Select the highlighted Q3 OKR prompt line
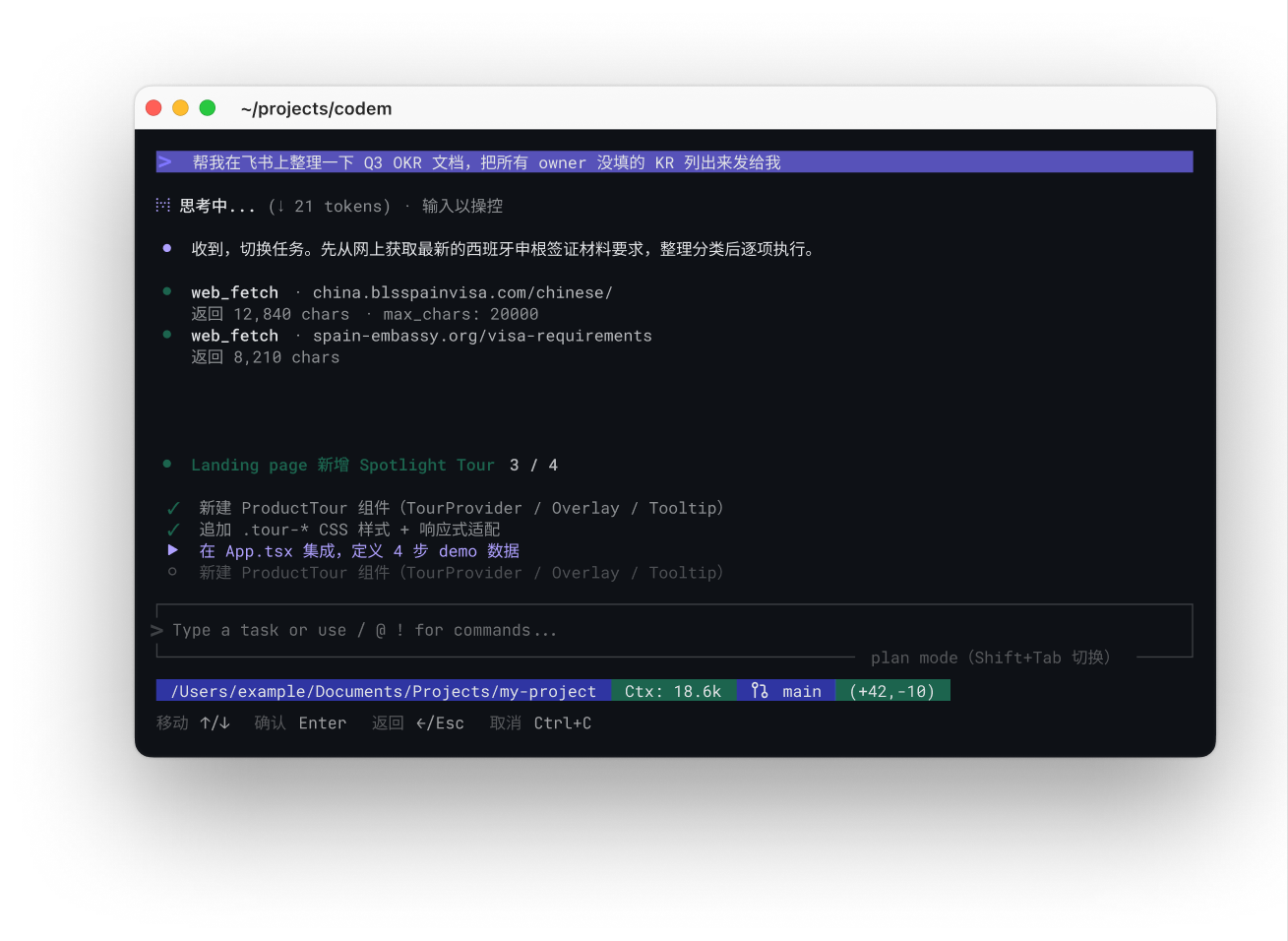 (674, 162)
